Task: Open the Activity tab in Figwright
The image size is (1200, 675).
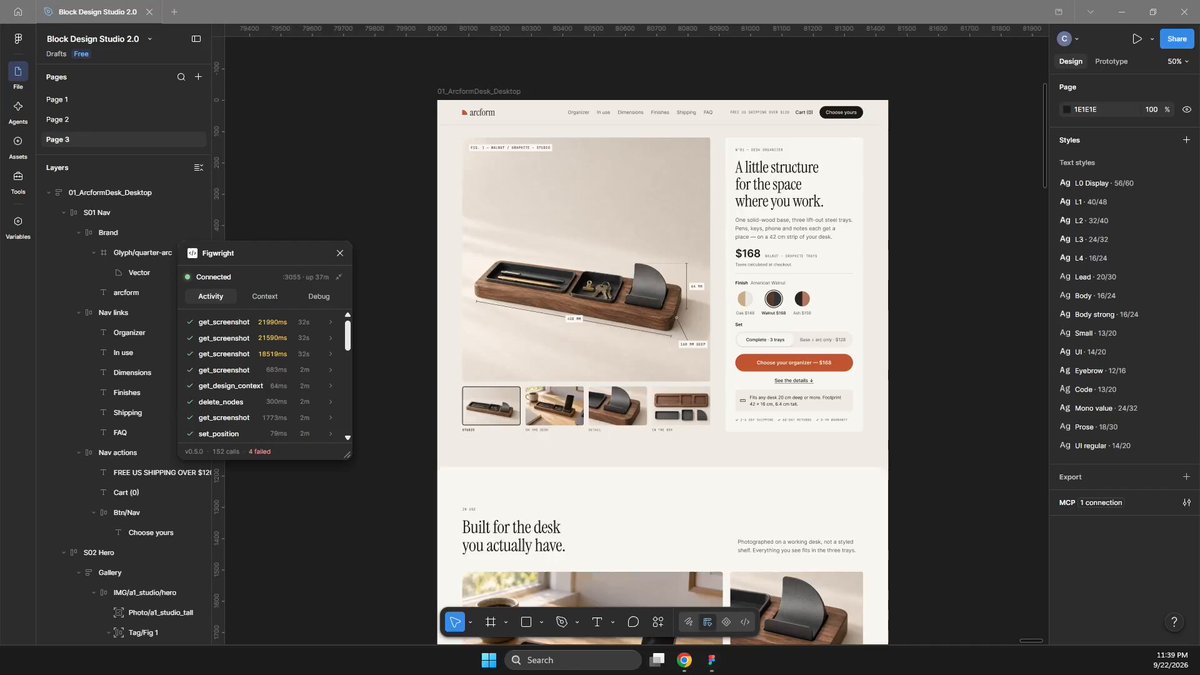Action: tap(211, 296)
